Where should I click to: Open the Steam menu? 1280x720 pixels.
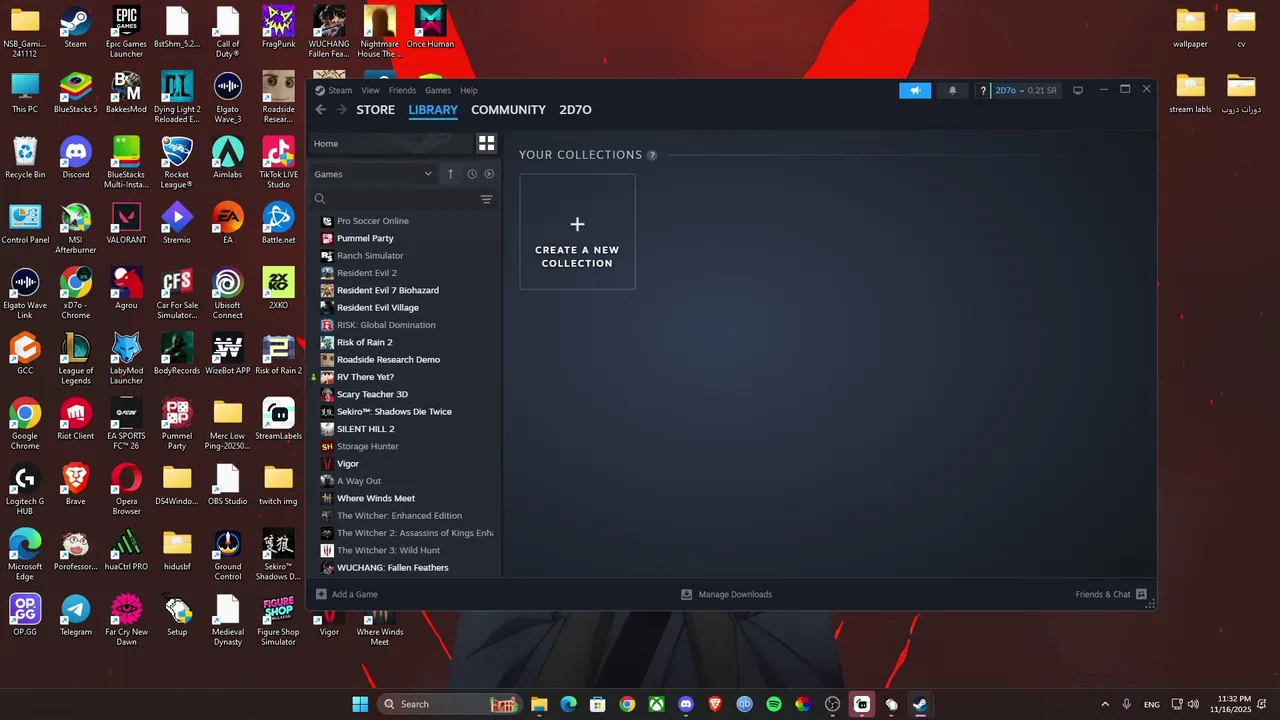click(340, 90)
